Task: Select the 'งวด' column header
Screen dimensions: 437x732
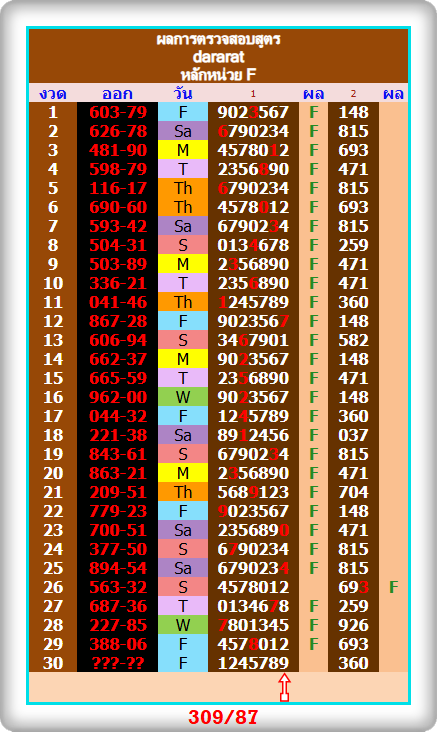Action: (53, 94)
